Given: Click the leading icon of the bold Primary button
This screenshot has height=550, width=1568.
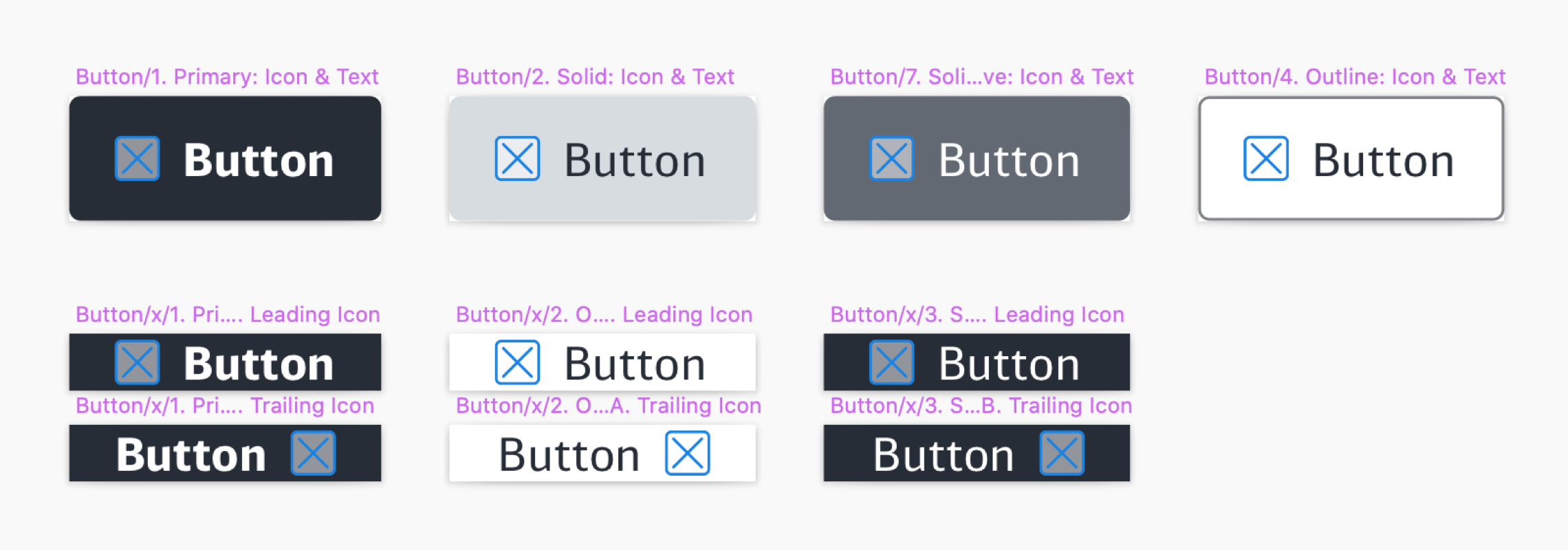Looking at the screenshot, I should click(x=138, y=362).
